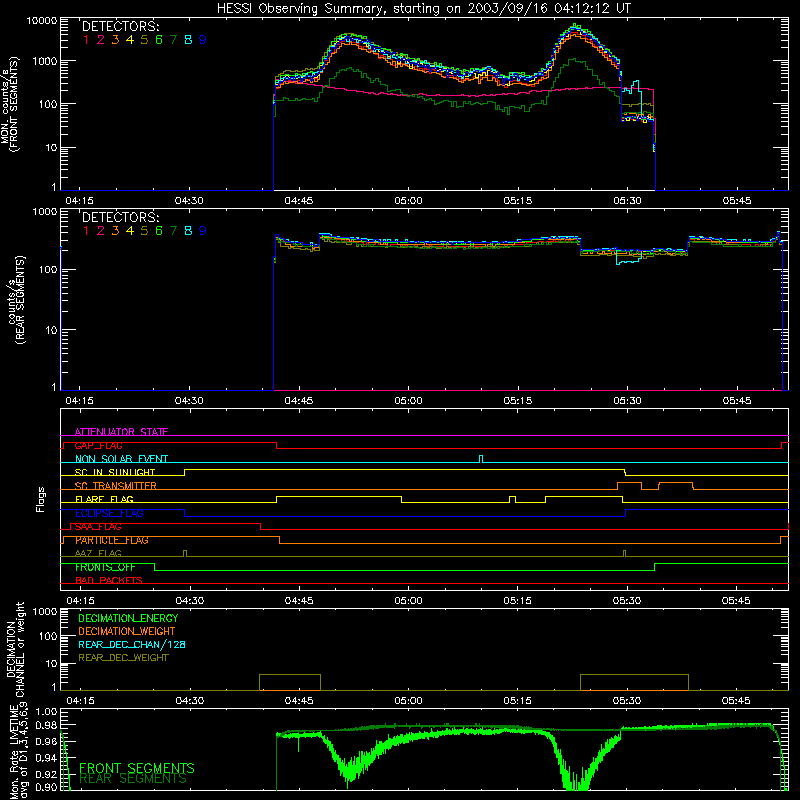
Task: Click the PARTICLE_FLAG label
Action: 112,540
